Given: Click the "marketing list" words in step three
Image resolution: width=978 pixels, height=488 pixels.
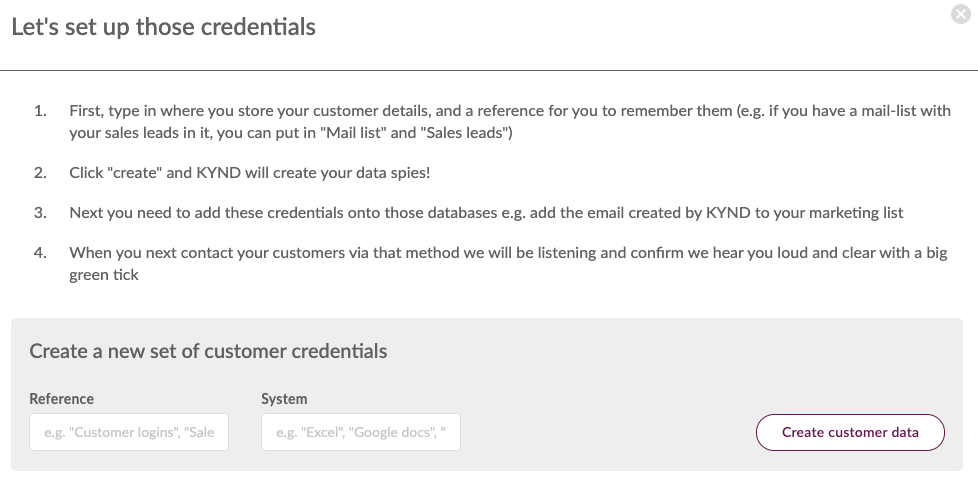Looking at the screenshot, I should click(855, 212).
